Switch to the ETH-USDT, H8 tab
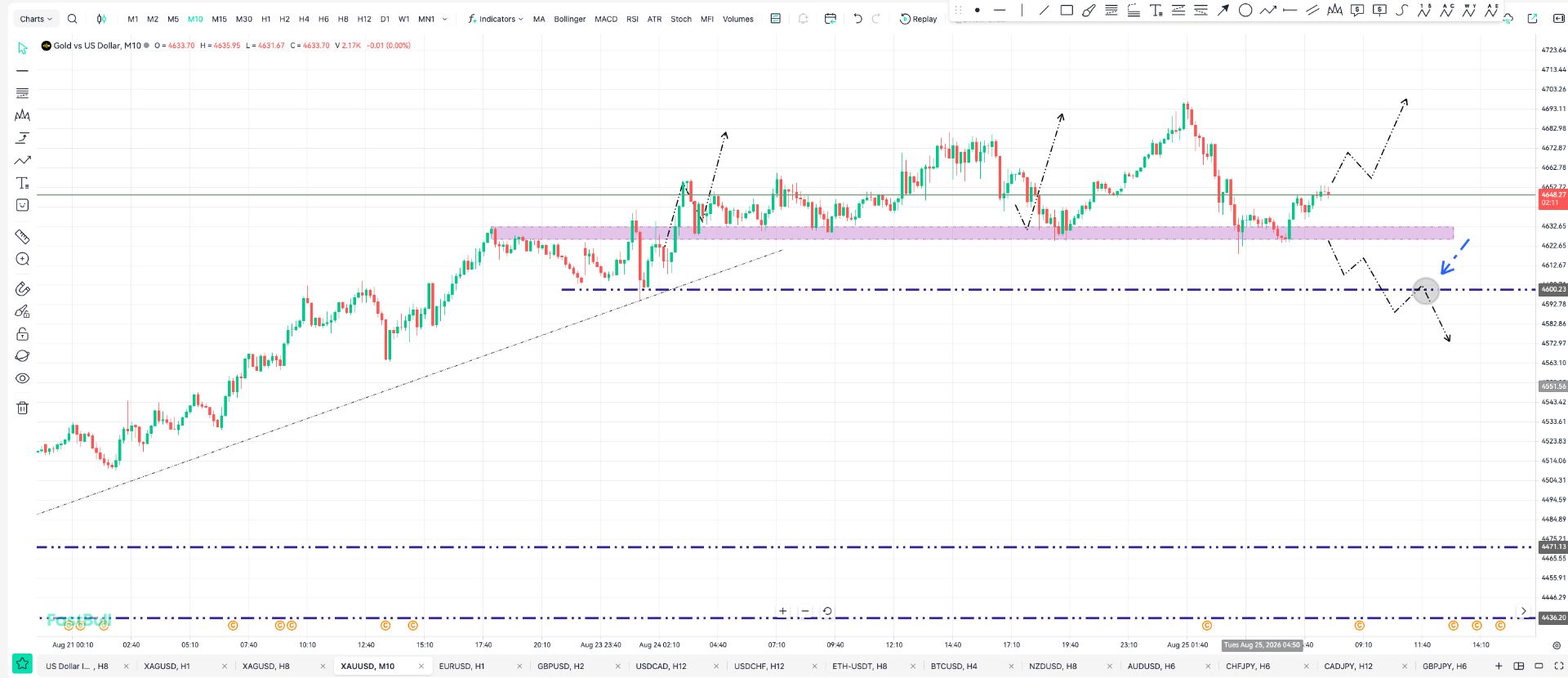 859,667
